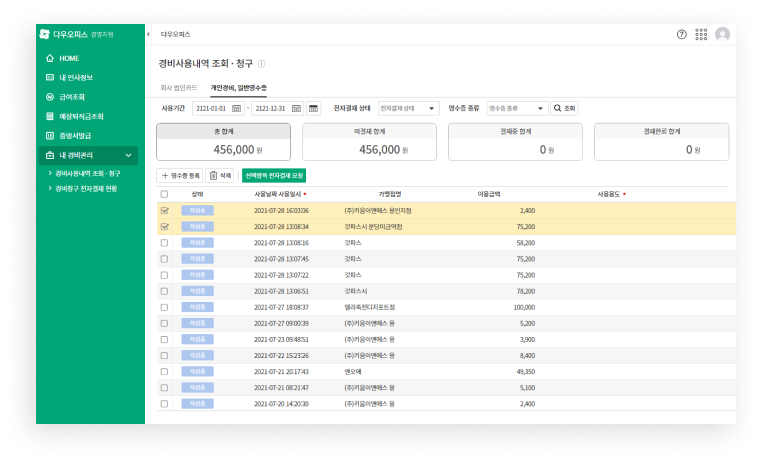Click the 조회 search button
761x461 pixels.
tap(564, 108)
